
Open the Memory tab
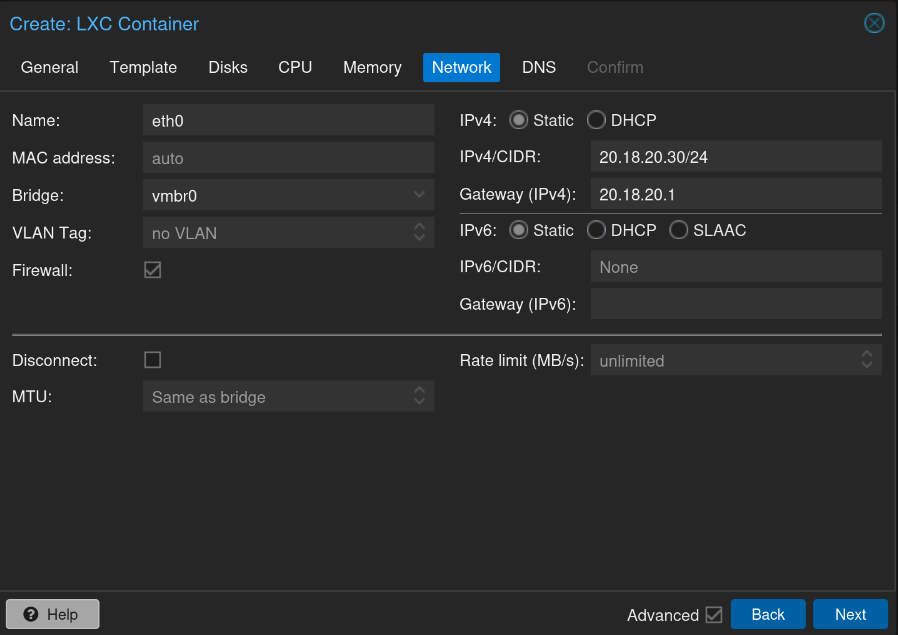point(372,68)
